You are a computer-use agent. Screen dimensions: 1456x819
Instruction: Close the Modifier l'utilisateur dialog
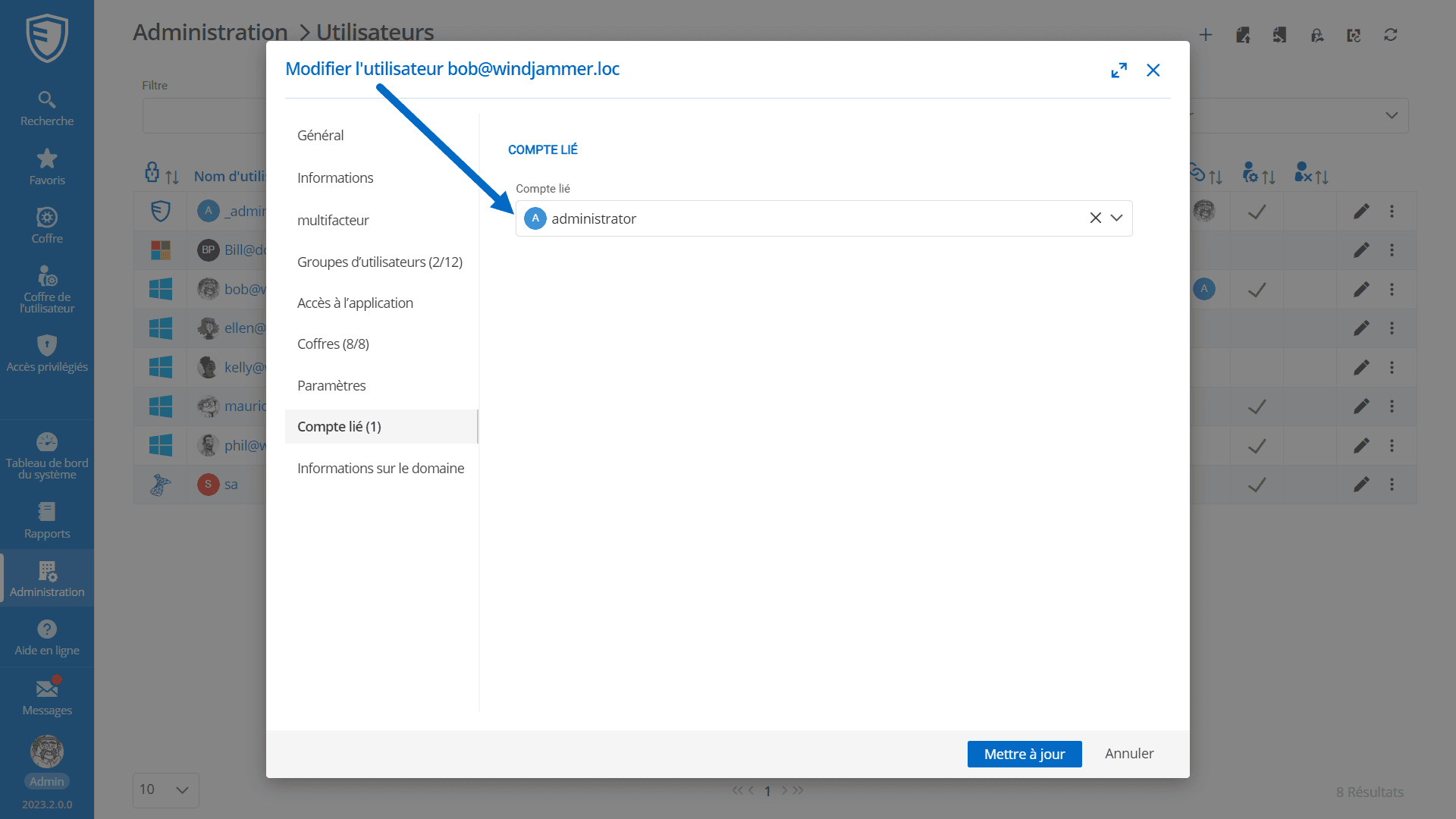click(1153, 71)
